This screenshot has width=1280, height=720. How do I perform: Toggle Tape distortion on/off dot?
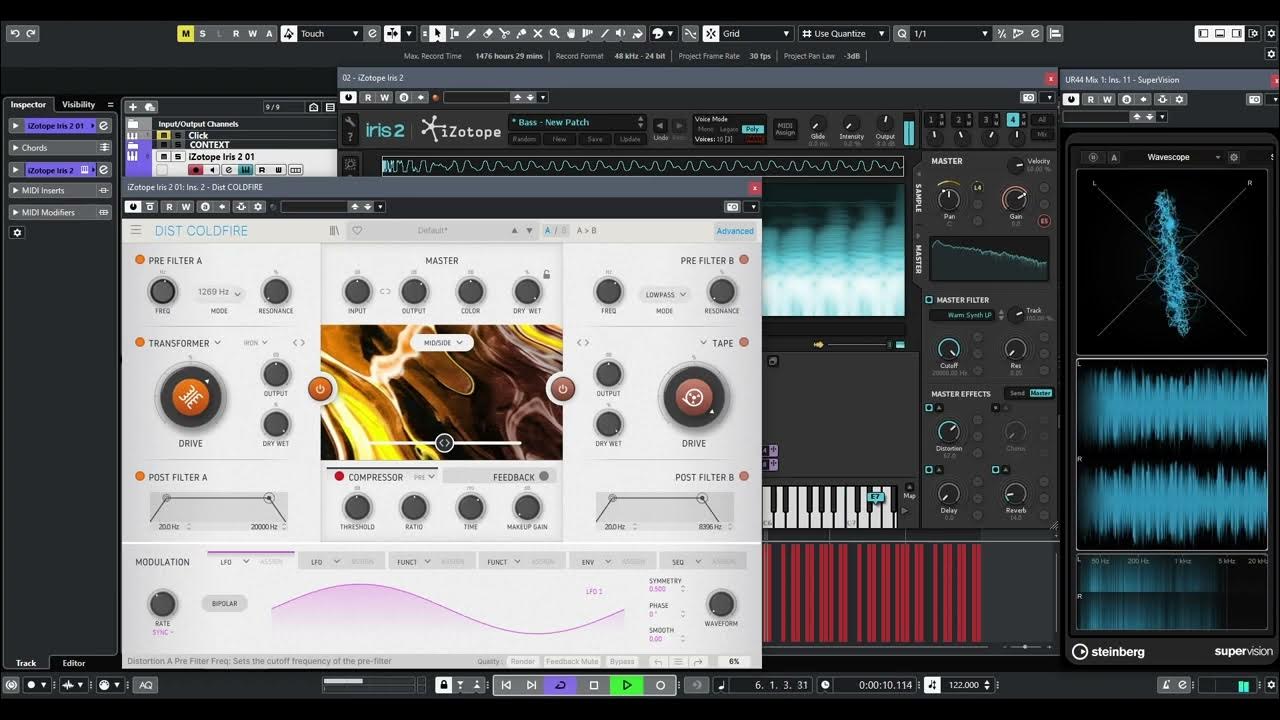pyautogui.click(x=743, y=343)
